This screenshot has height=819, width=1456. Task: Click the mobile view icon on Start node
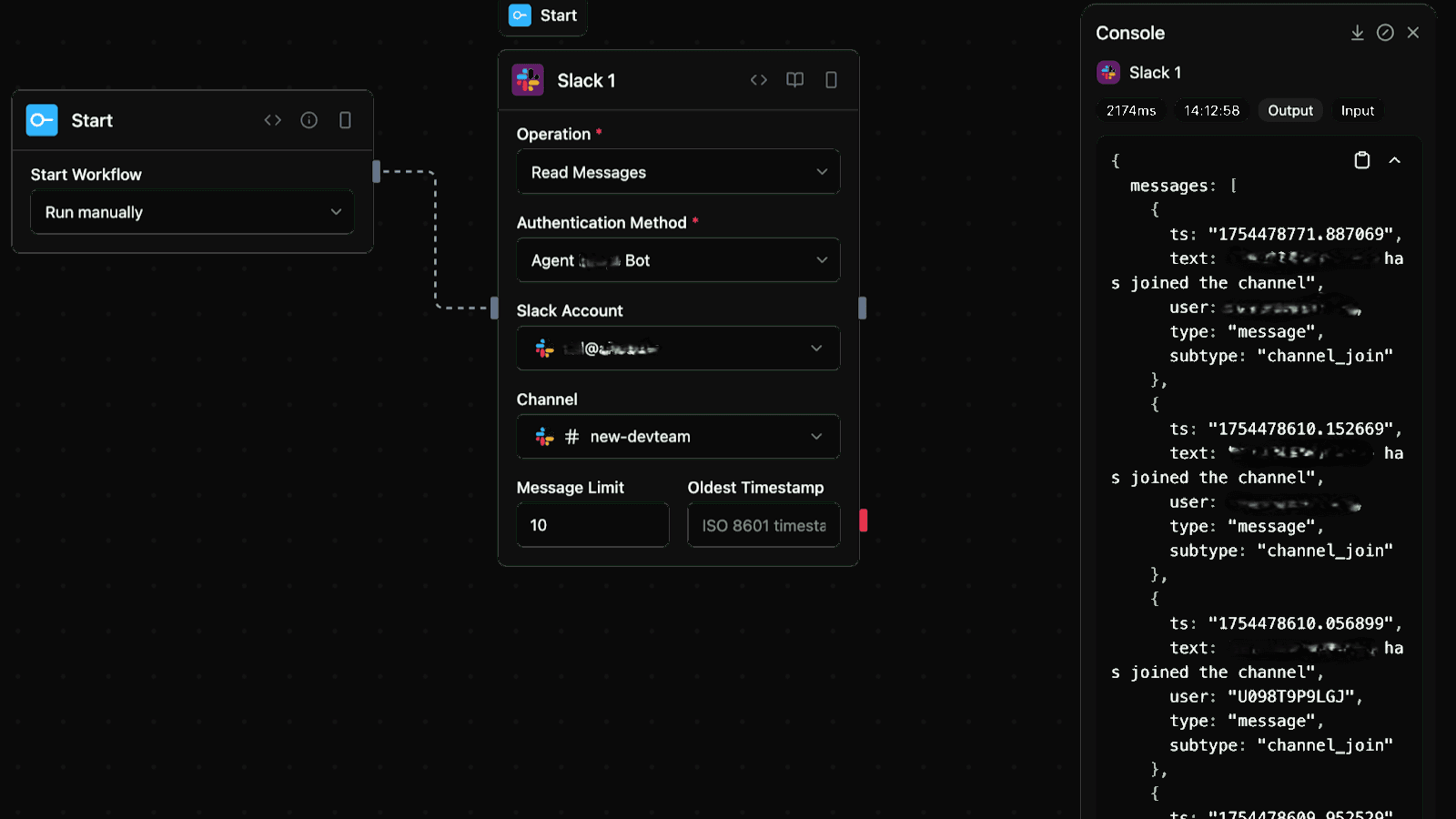pyautogui.click(x=345, y=120)
